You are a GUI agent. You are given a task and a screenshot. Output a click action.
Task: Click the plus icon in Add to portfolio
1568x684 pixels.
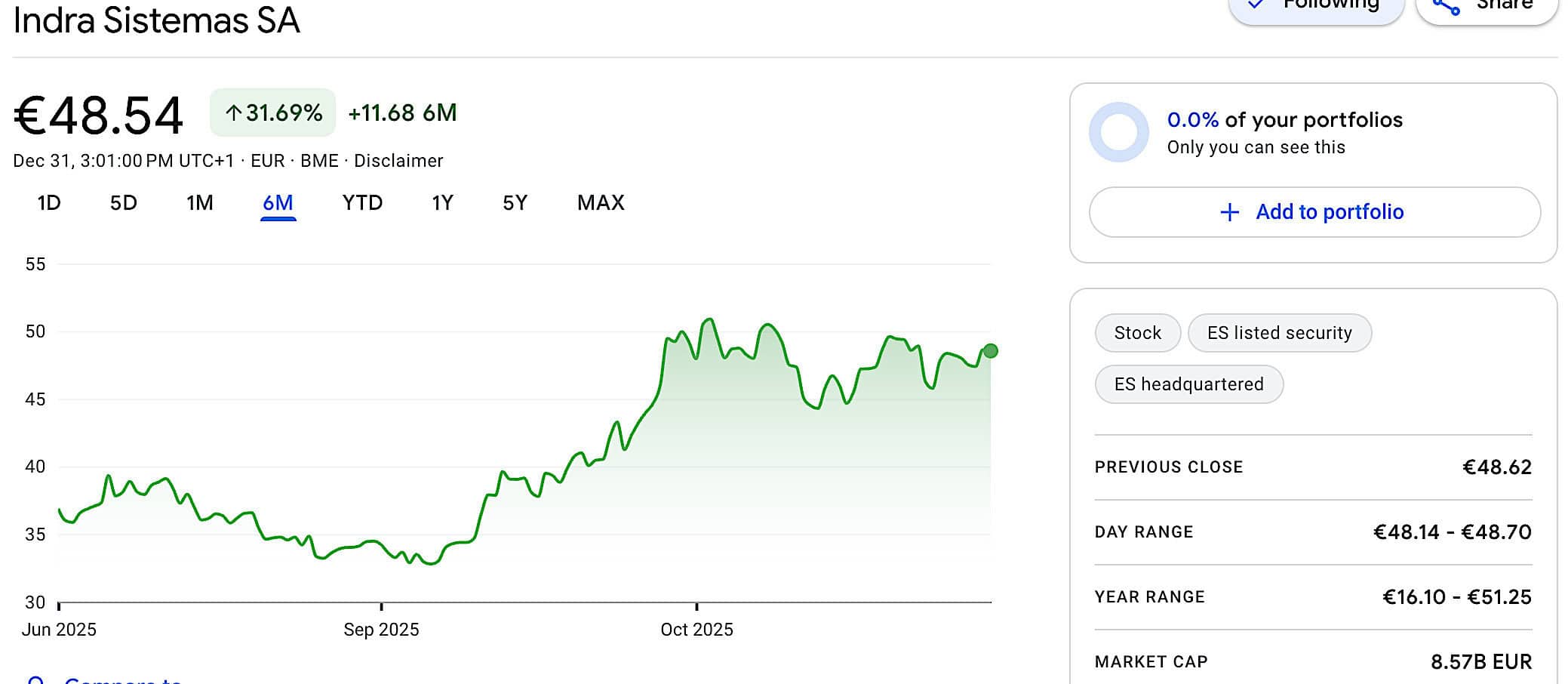[1229, 212]
